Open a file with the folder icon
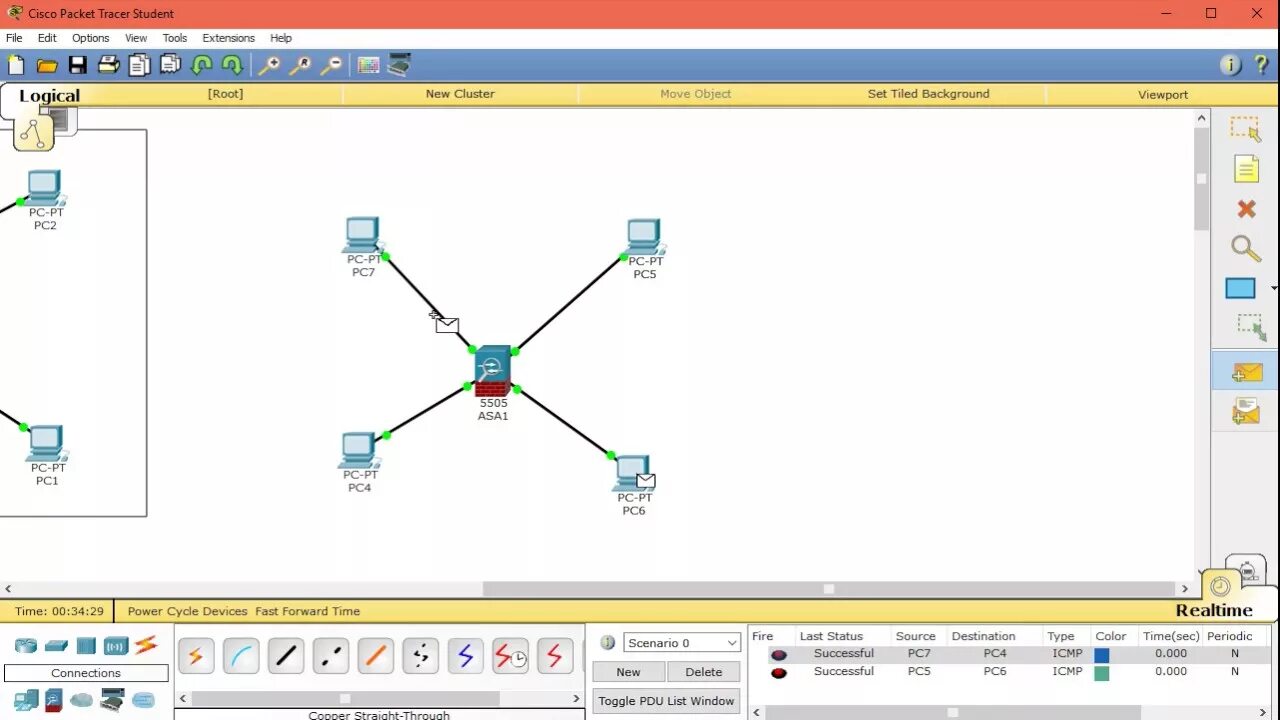Viewport: 1280px width, 720px height. point(47,65)
